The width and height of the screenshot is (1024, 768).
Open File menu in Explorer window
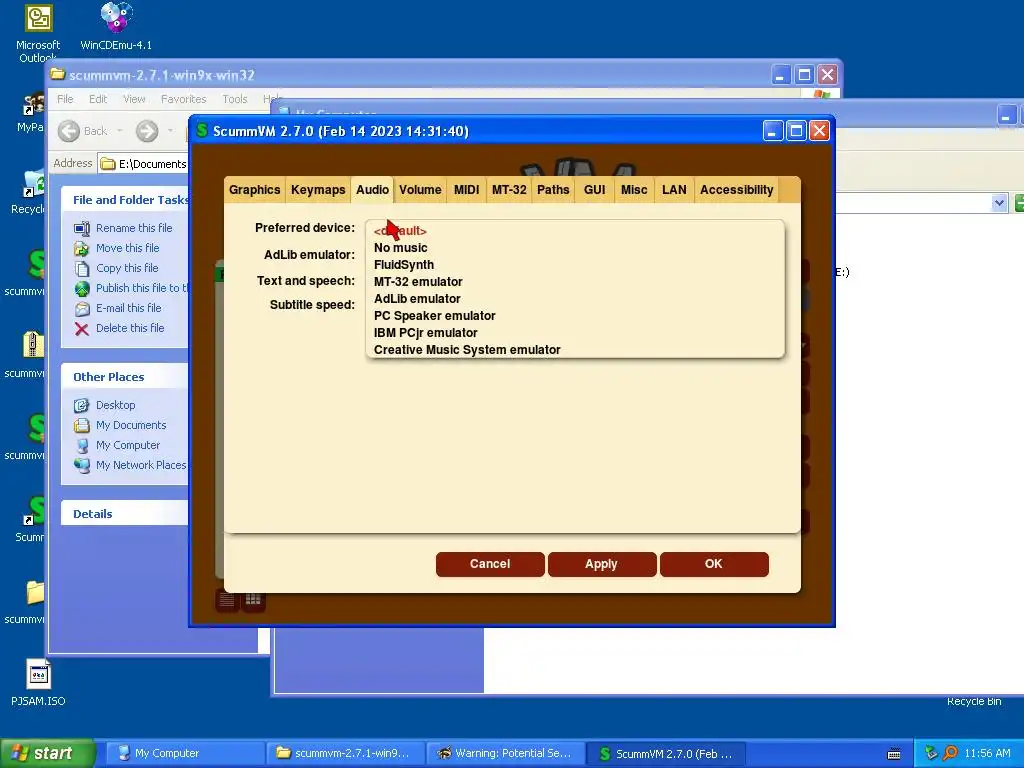coord(65,99)
